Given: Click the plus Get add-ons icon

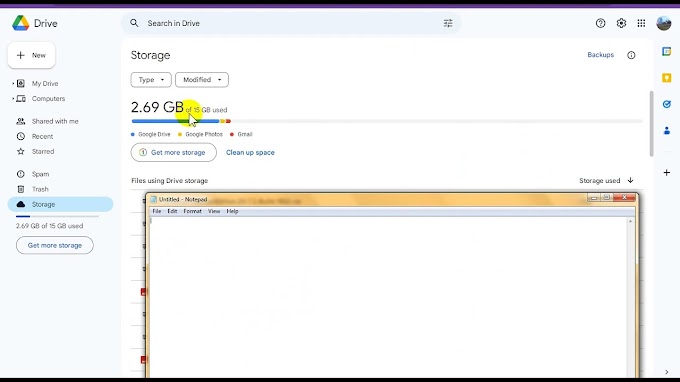Looking at the screenshot, I should tap(667, 173).
